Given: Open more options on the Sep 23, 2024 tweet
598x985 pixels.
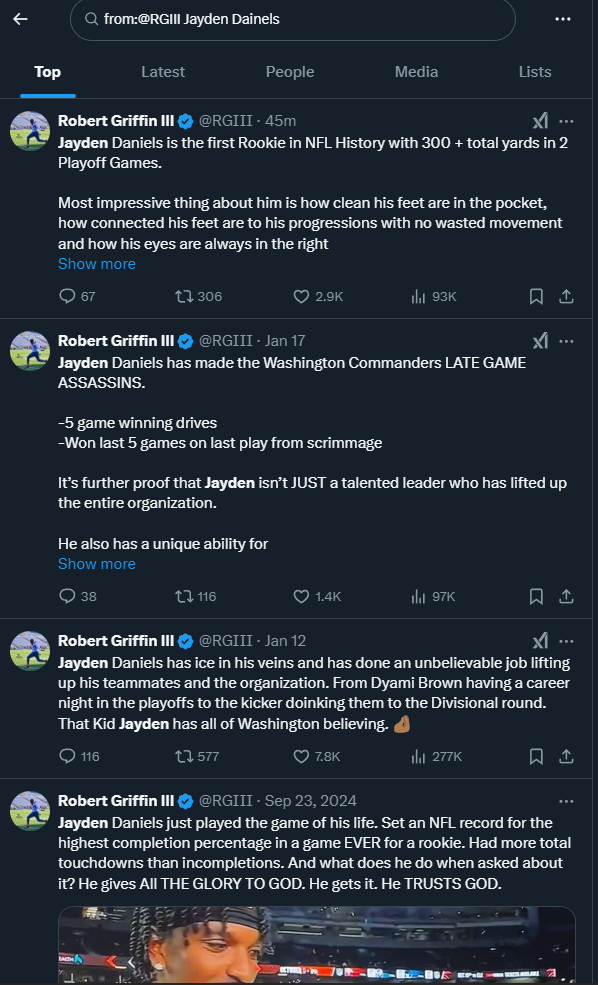Looking at the screenshot, I should [x=566, y=801].
